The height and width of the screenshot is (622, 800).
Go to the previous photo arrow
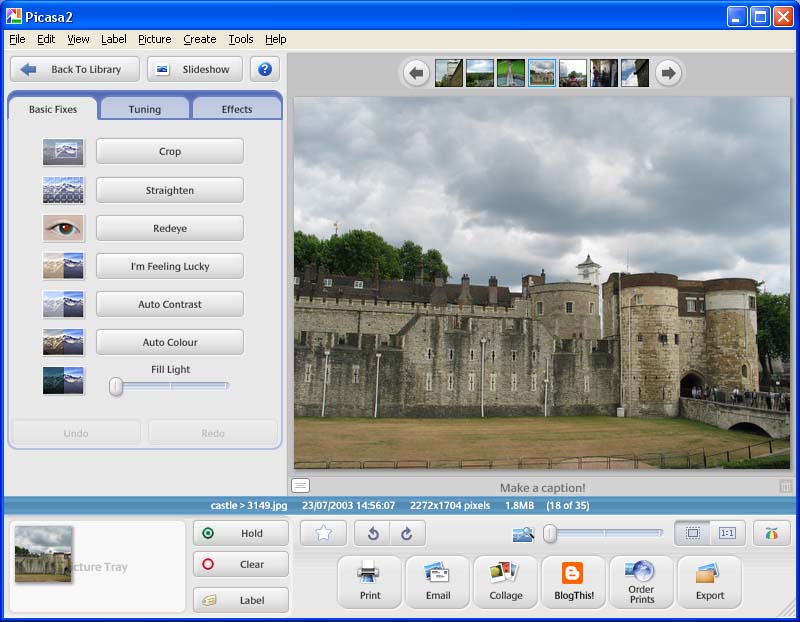coord(417,73)
